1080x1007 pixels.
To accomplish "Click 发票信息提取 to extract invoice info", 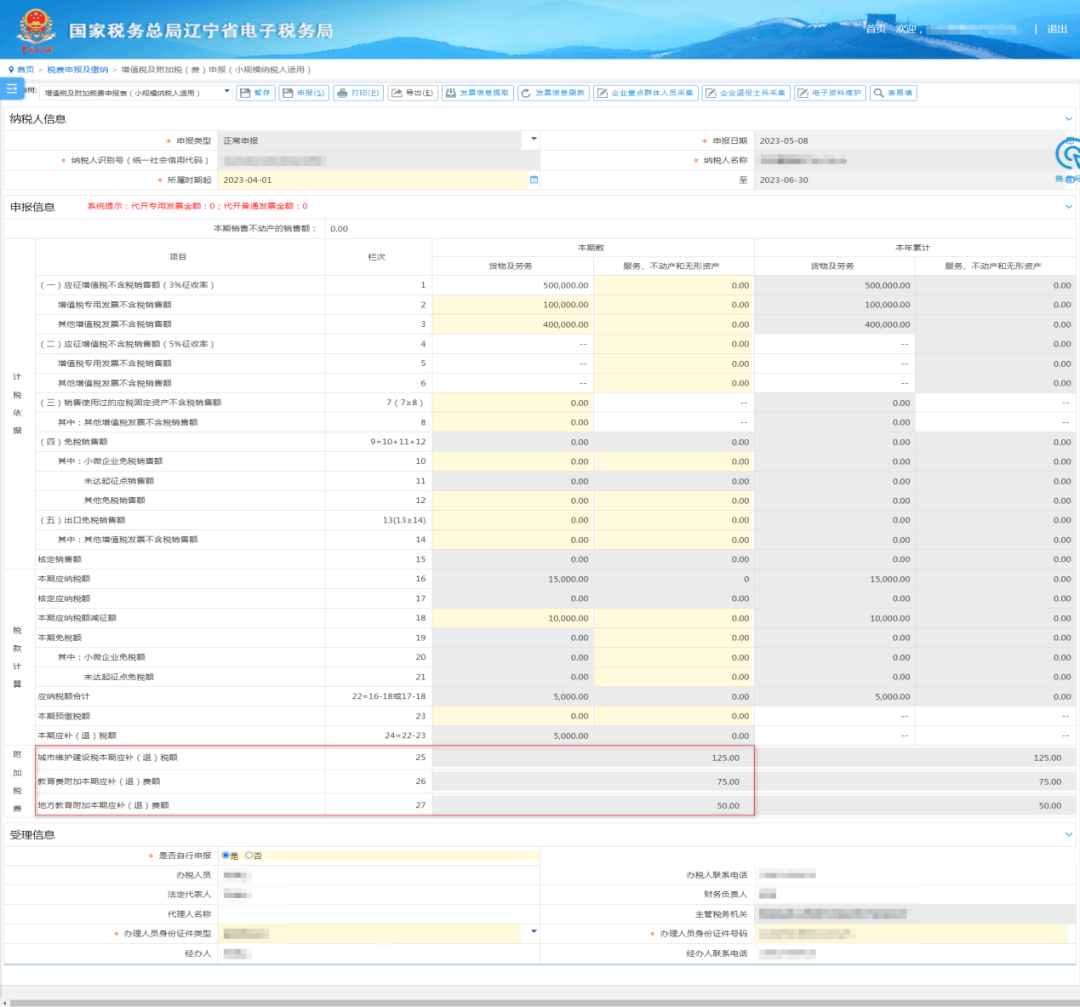I will (x=477, y=93).
